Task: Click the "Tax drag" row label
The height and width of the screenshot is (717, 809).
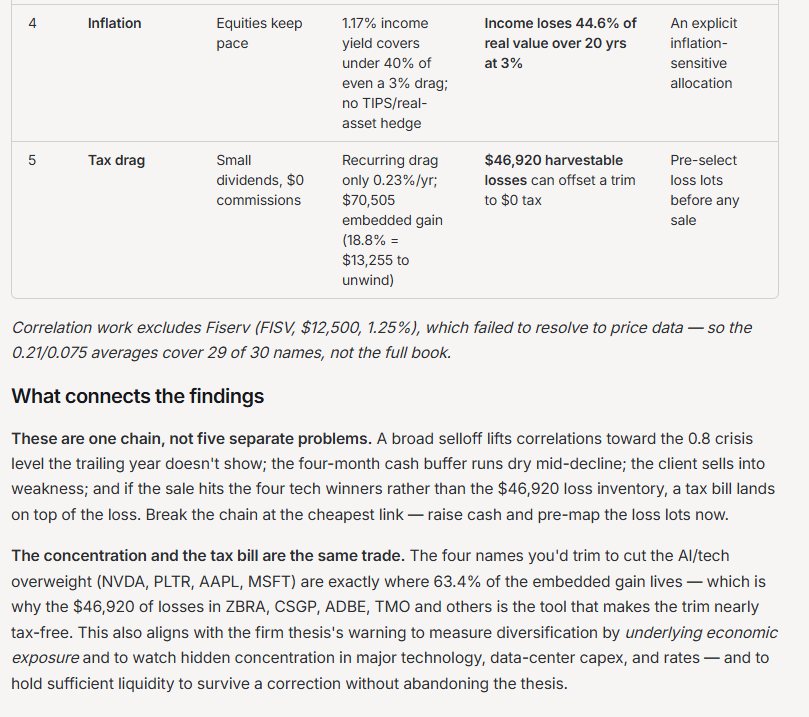Action: 116,160
